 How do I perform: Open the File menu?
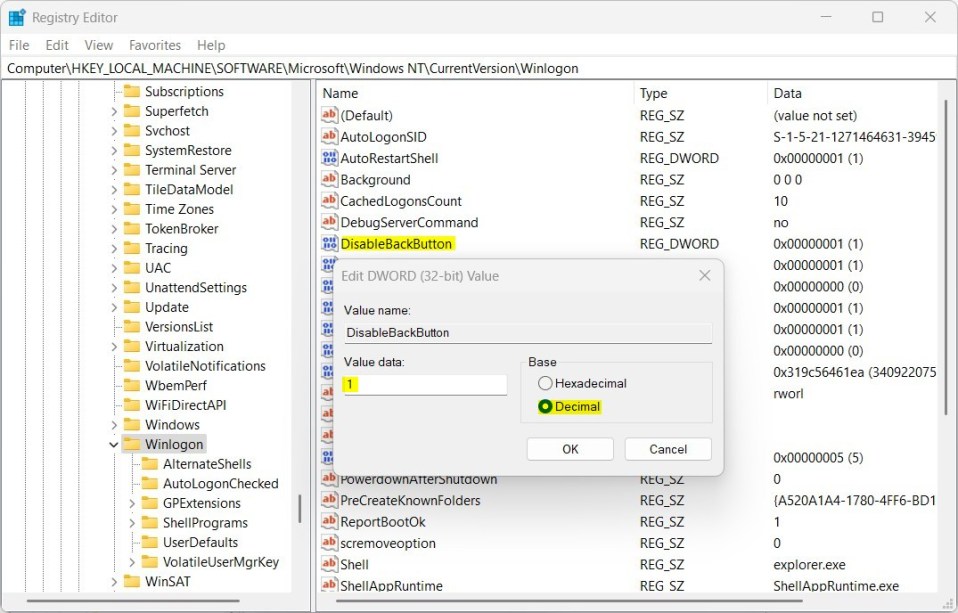coord(19,45)
